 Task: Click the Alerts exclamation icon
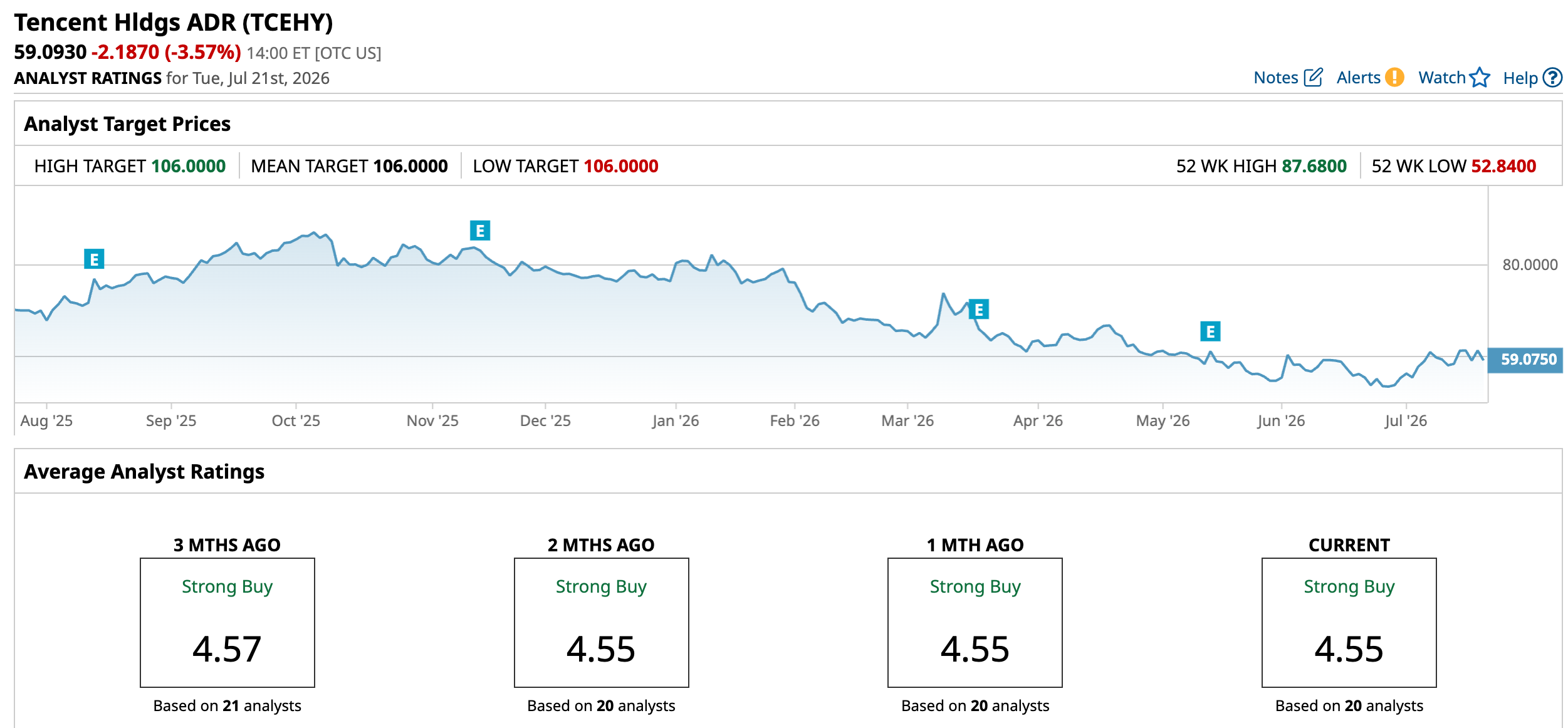coord(1394,78)
